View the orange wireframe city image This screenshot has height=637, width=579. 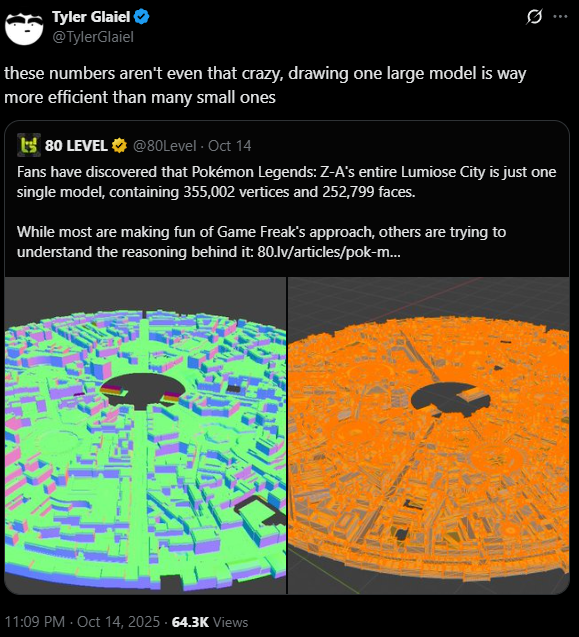coord(429,436)
